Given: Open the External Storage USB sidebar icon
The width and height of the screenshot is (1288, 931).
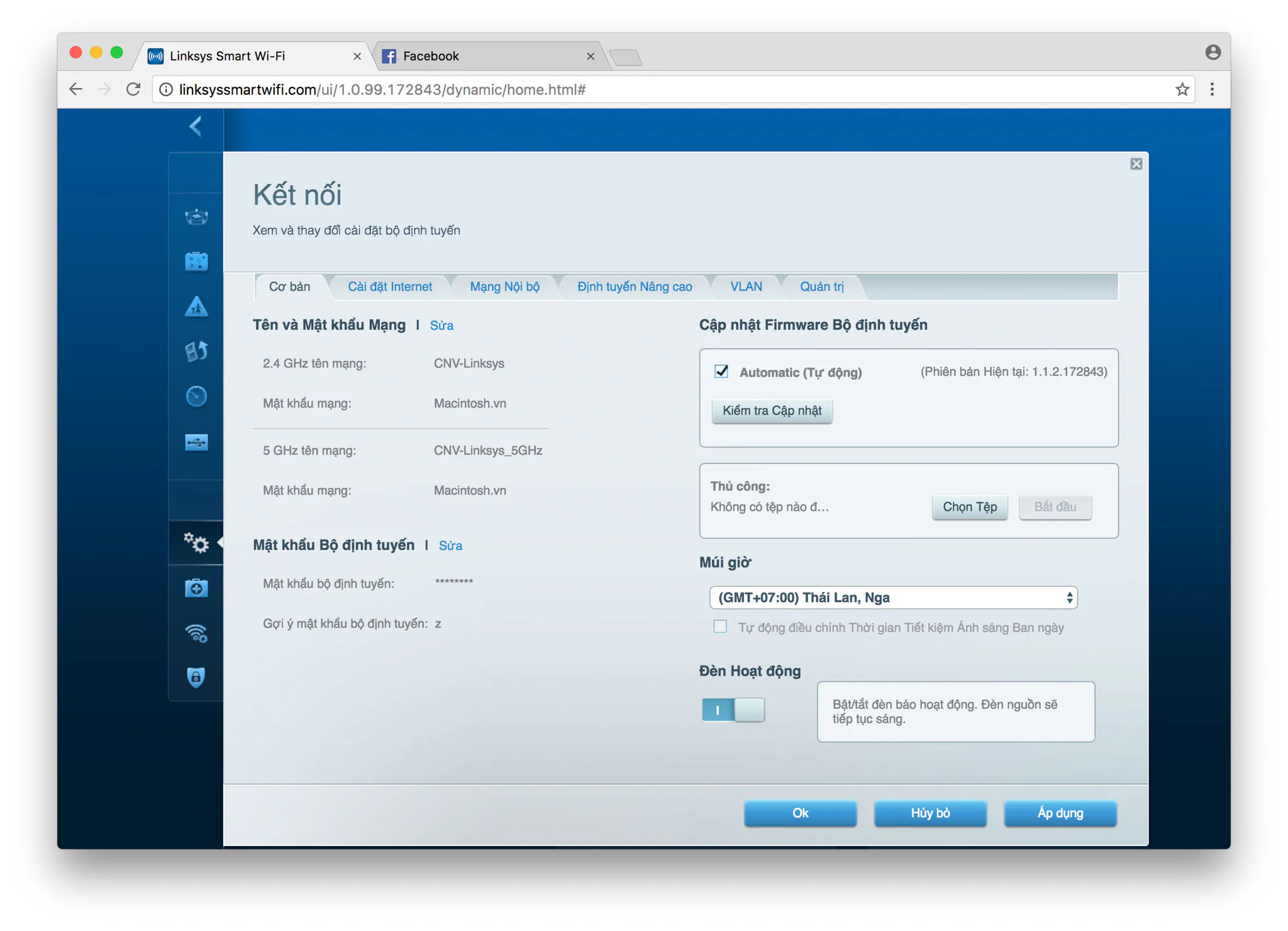Looking at the screenshot, I should click(196, 442).
